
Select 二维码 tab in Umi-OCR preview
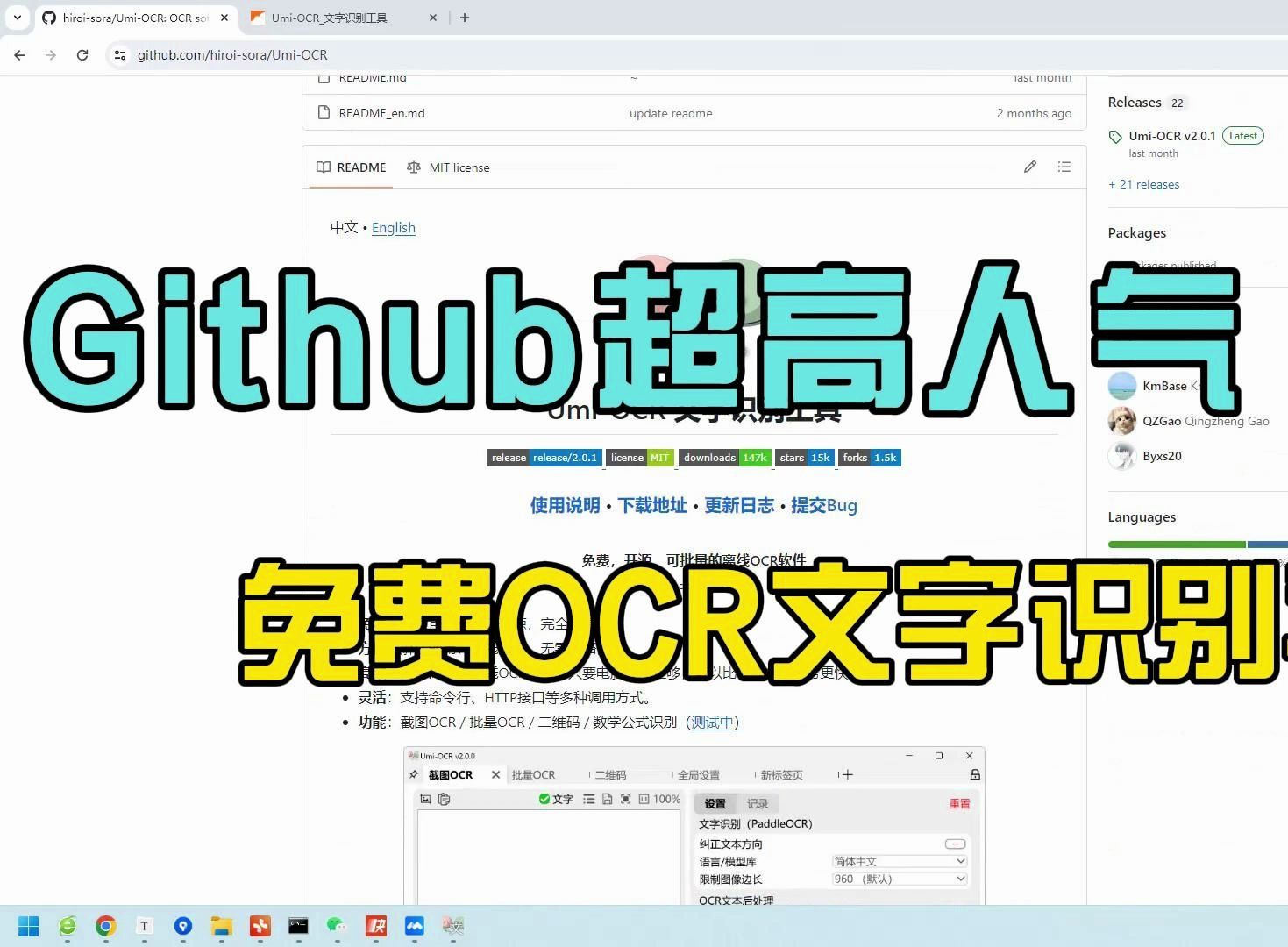tap(610, 775)
